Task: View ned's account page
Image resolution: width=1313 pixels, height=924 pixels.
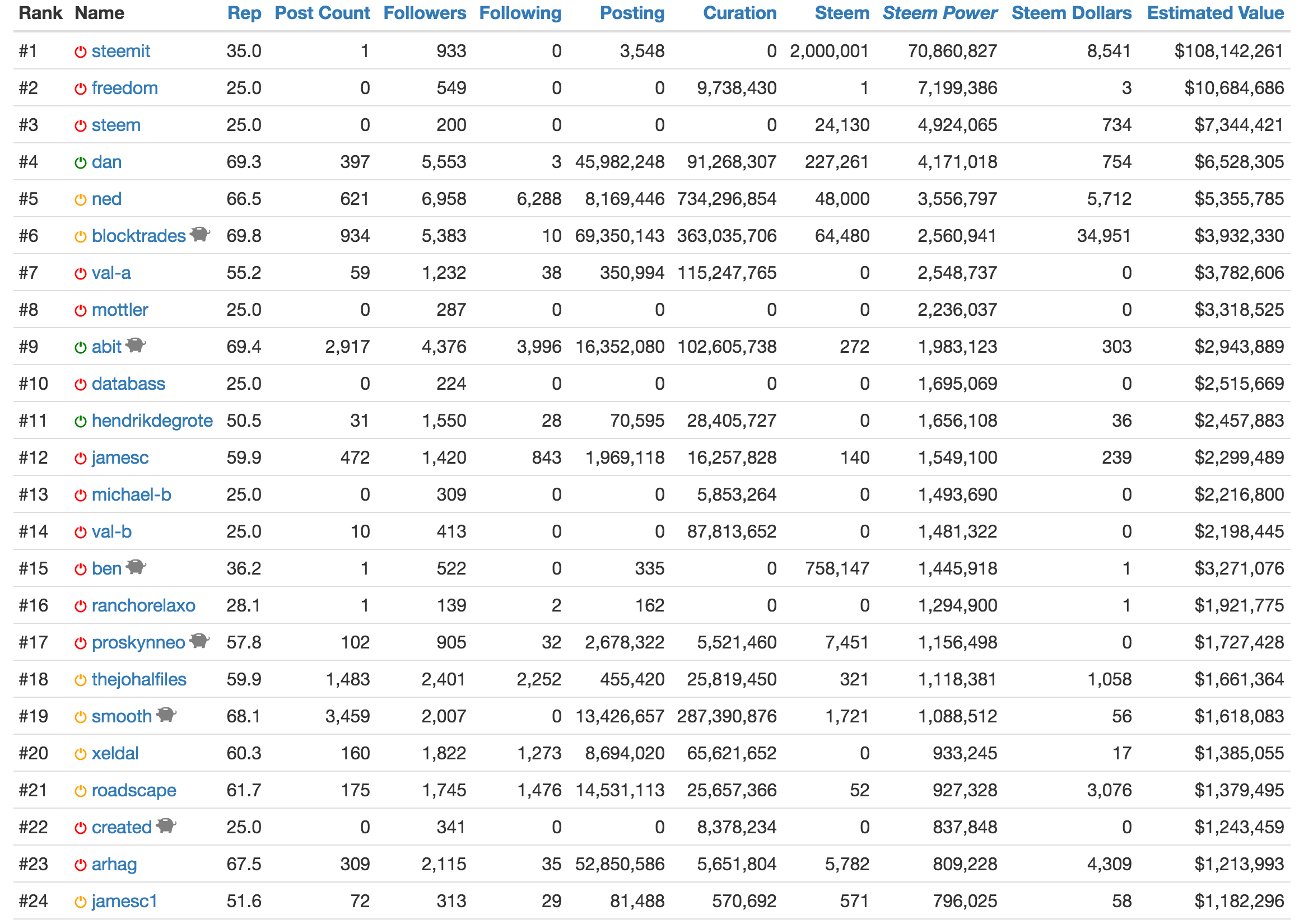Action: (x=106, y=199)
